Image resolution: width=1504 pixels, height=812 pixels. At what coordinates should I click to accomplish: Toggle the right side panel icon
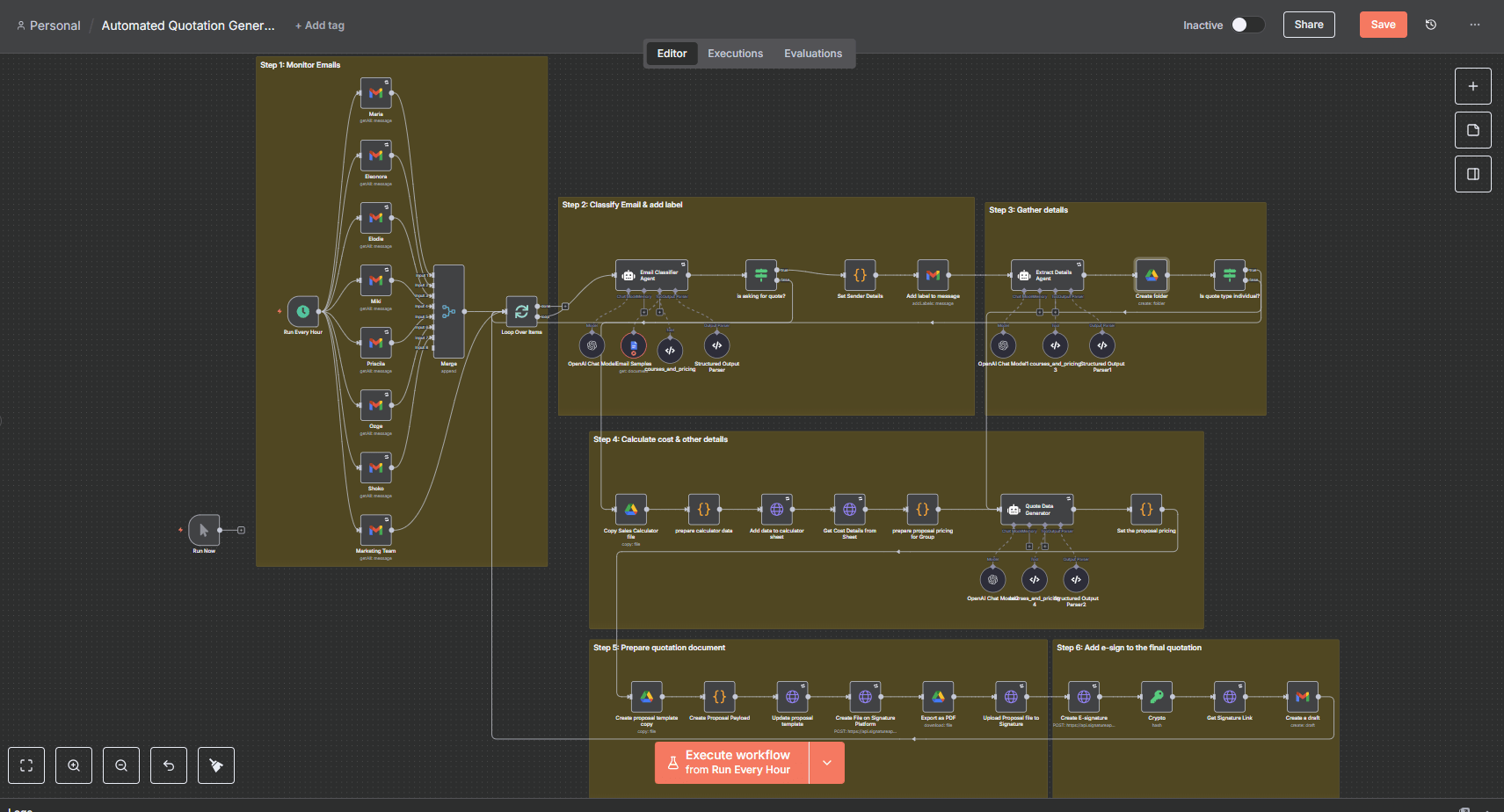tap(1473, 174)
